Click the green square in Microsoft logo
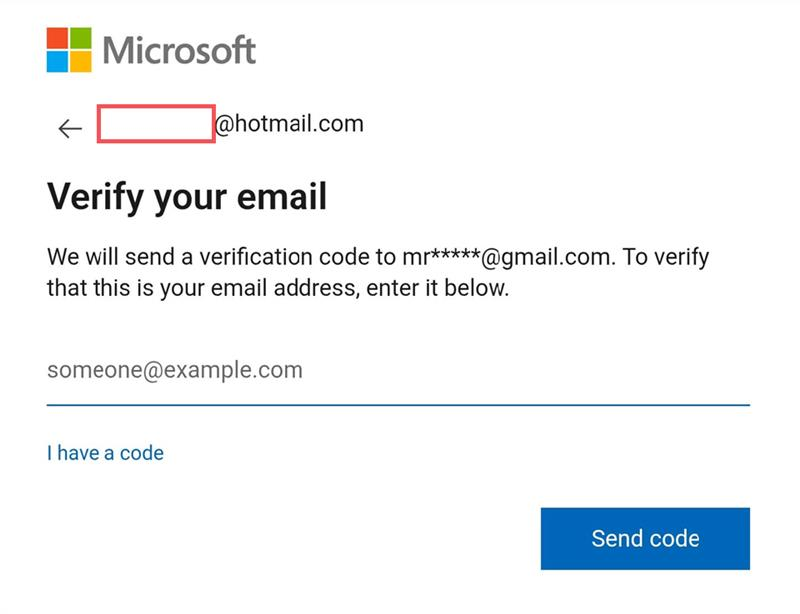 (x=81, y=38)
